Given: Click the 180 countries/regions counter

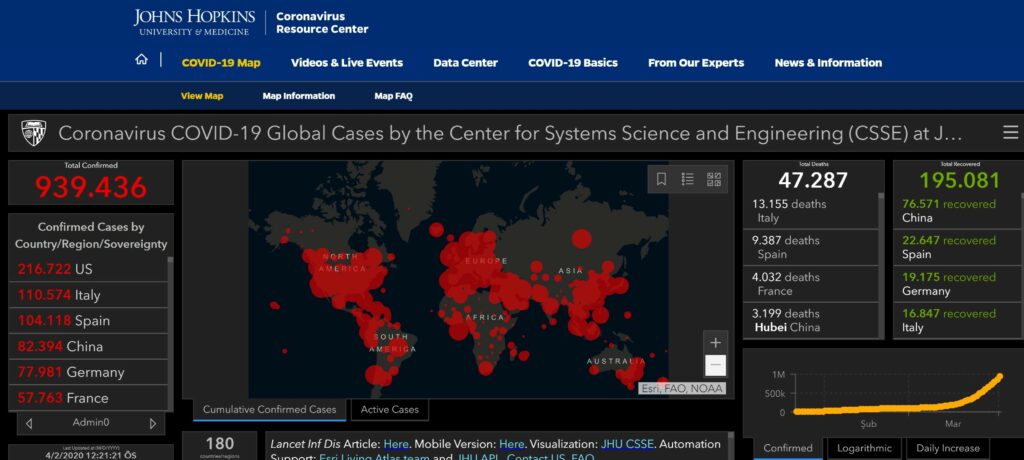Looking at the screenshot, I should tap(219, 446).
